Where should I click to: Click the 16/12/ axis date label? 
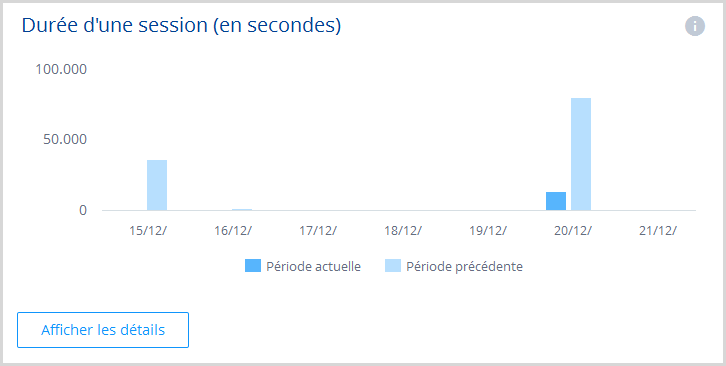pyautogui.click(x=233, y=231)
